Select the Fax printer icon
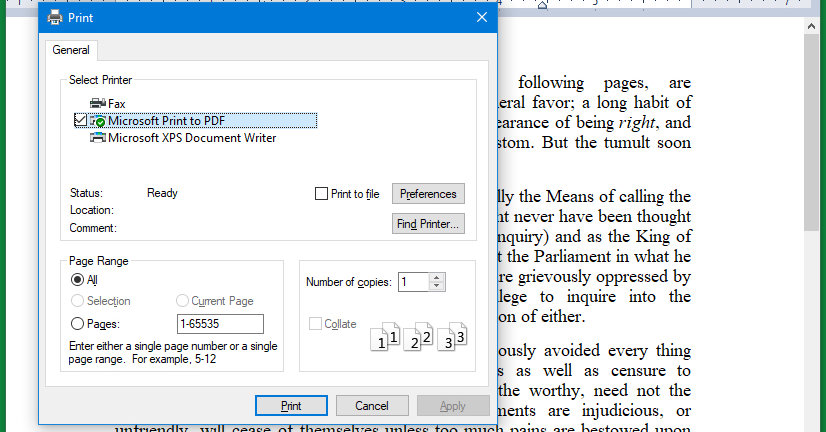This screenshot has height=432, width=826. click(98, 103)
